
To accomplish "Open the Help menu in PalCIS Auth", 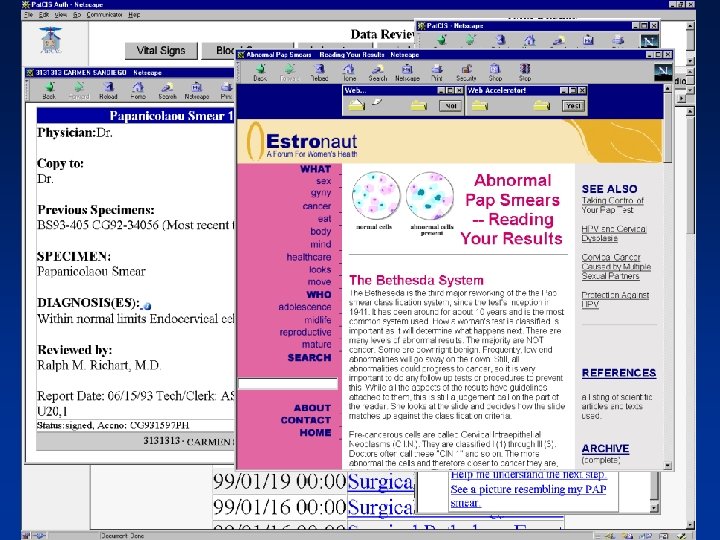I will click(x=134, y=15).
